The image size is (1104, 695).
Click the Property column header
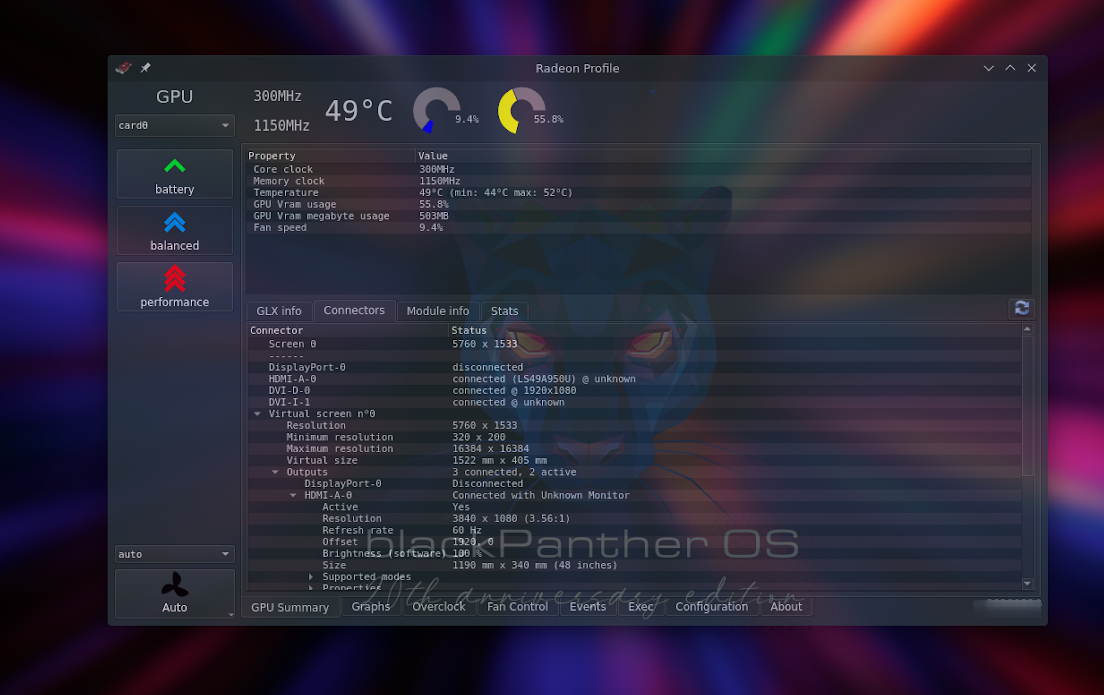tap(330, 156)
